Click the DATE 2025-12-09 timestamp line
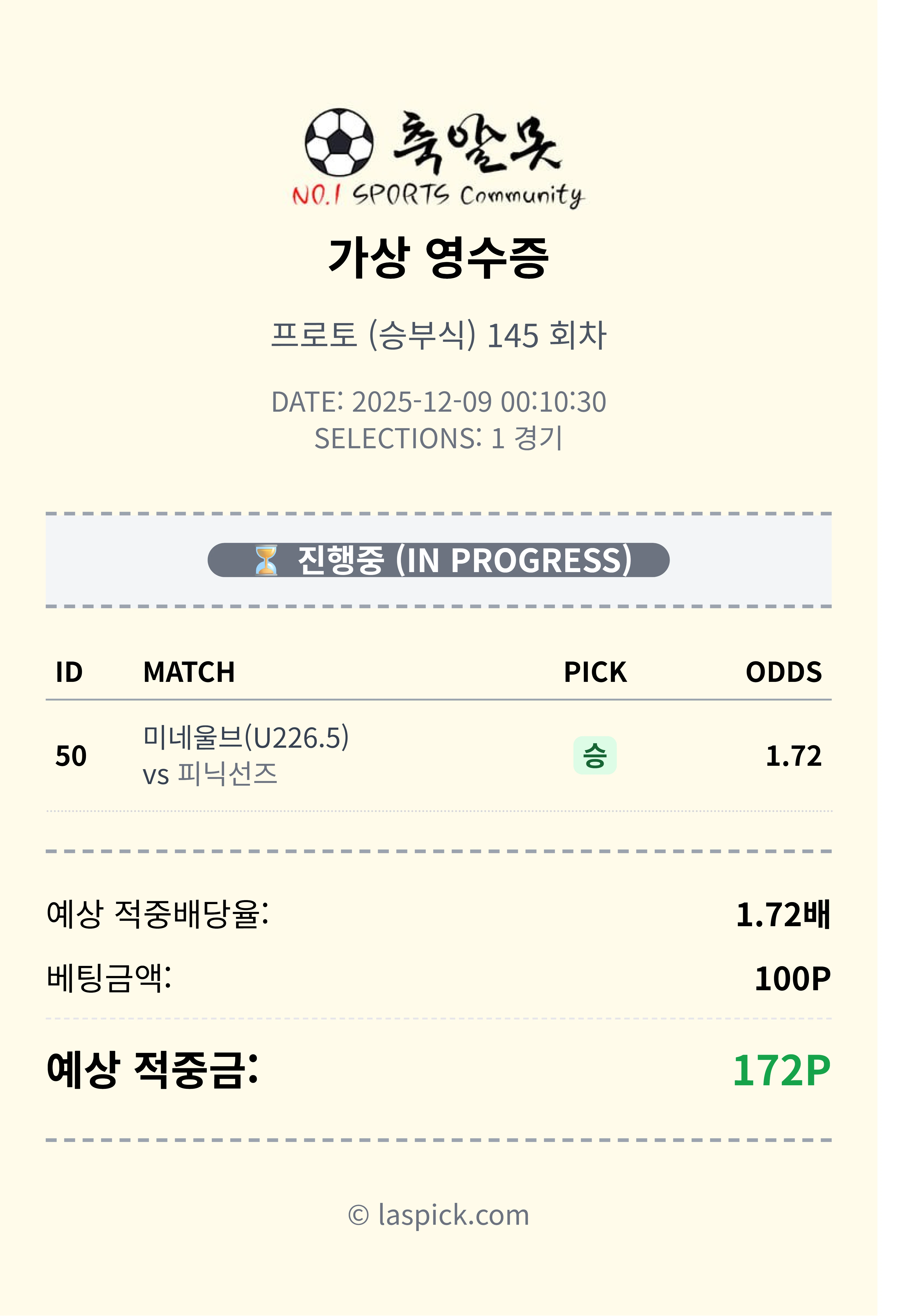 click(x=439, y=402)
